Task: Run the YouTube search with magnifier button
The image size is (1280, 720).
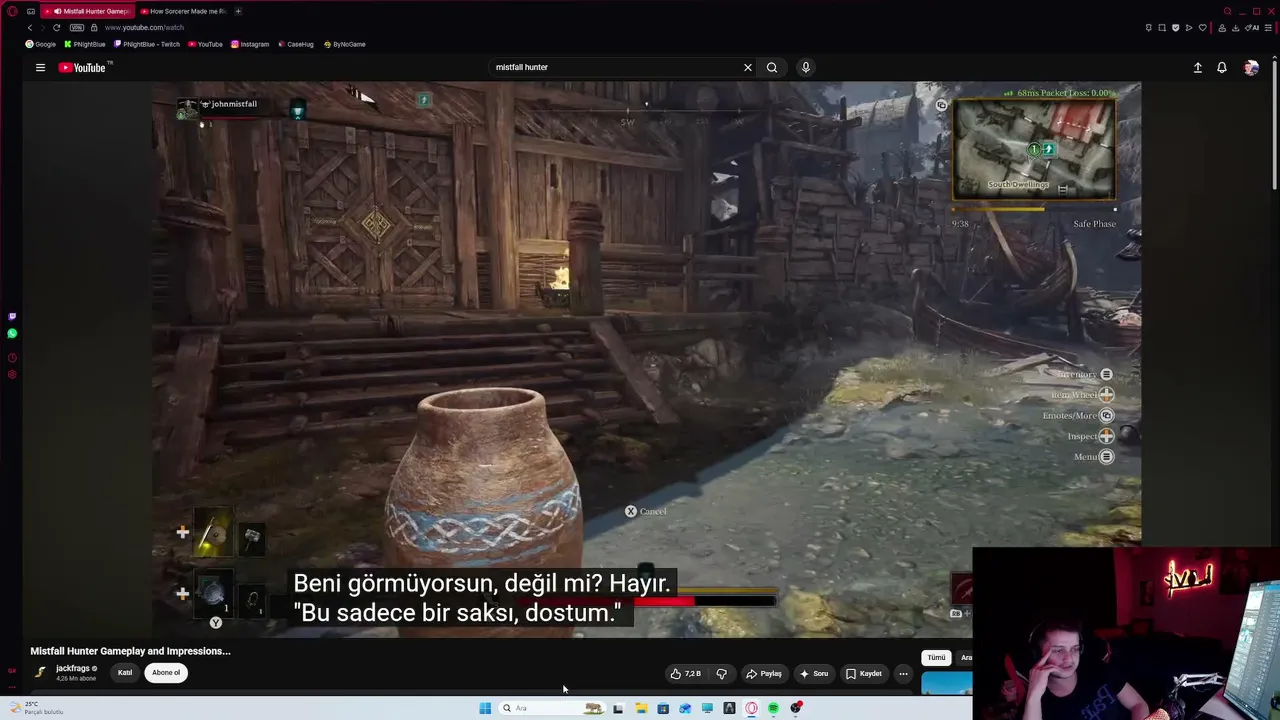Action: coord(772,67)
